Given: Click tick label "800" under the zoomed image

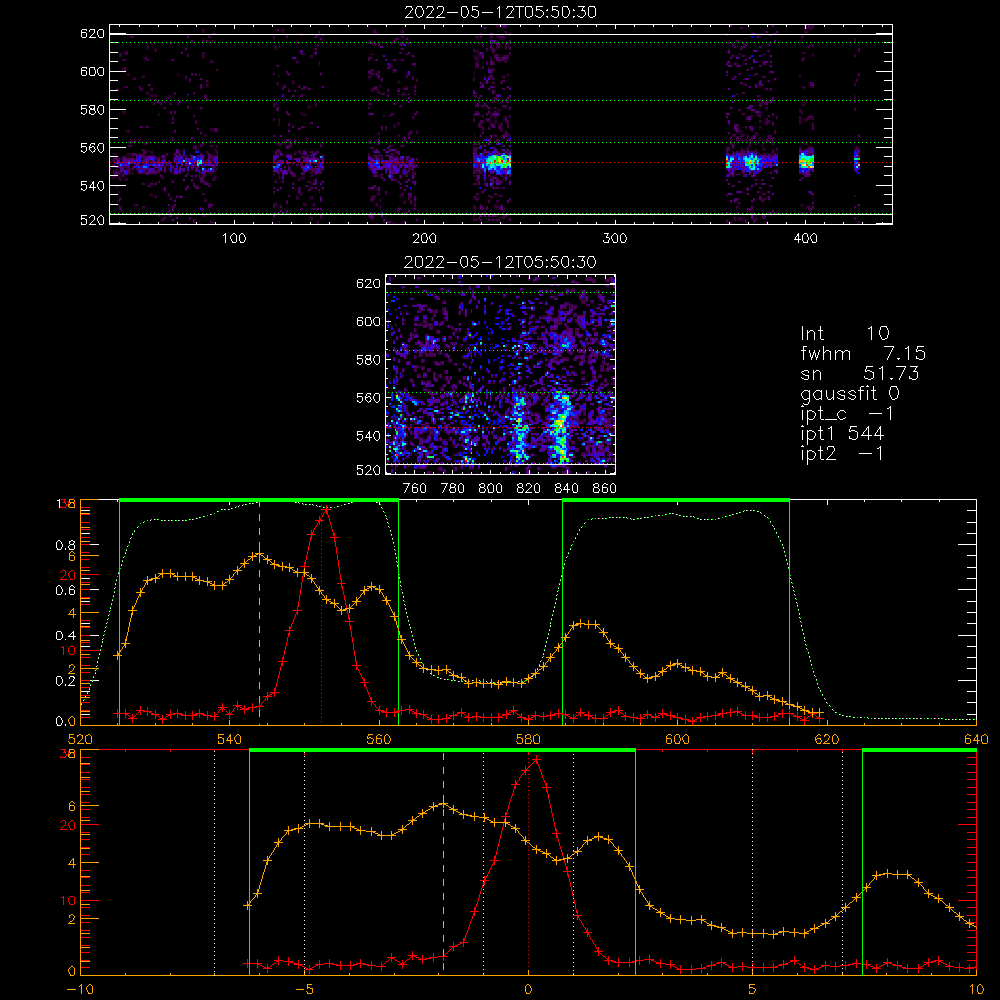Looking at the screenshot, I should [x=490, y=489].
